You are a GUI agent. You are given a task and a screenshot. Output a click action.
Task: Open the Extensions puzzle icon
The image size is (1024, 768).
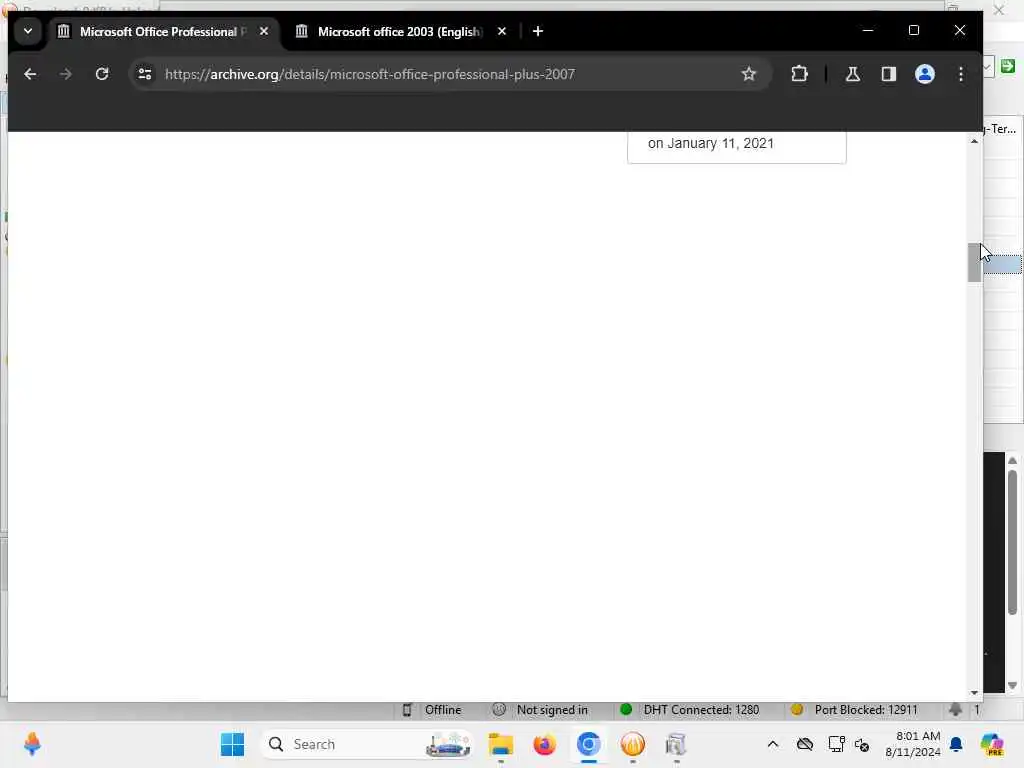[x=799, y=74]
